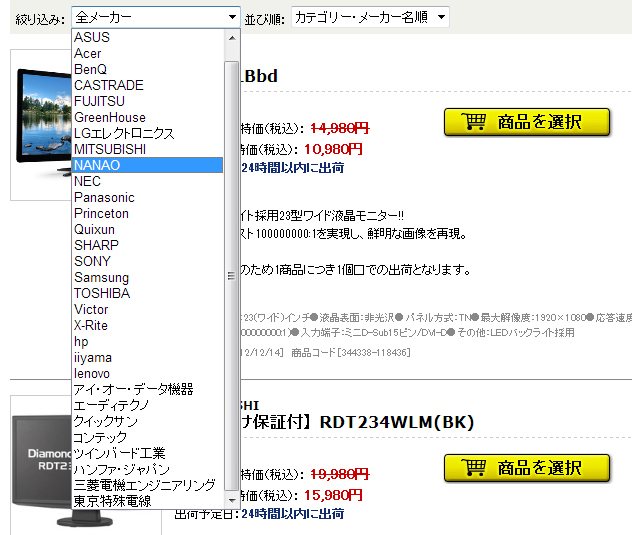Select Acer from the manufacturer list

[x=148, y=53]
